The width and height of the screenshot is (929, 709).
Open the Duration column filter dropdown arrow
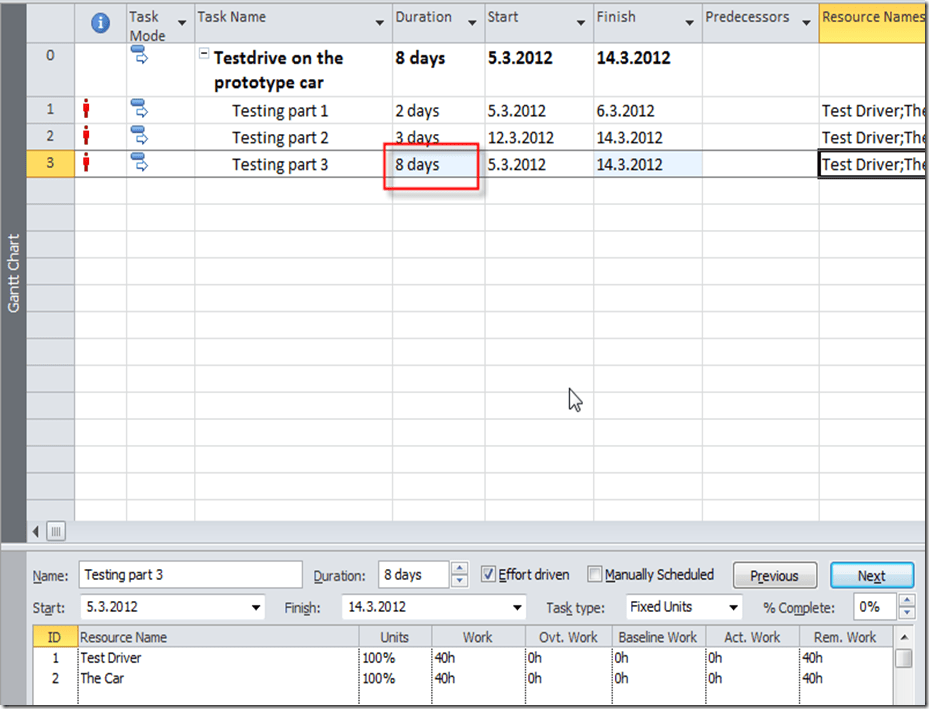coord(472,23)
